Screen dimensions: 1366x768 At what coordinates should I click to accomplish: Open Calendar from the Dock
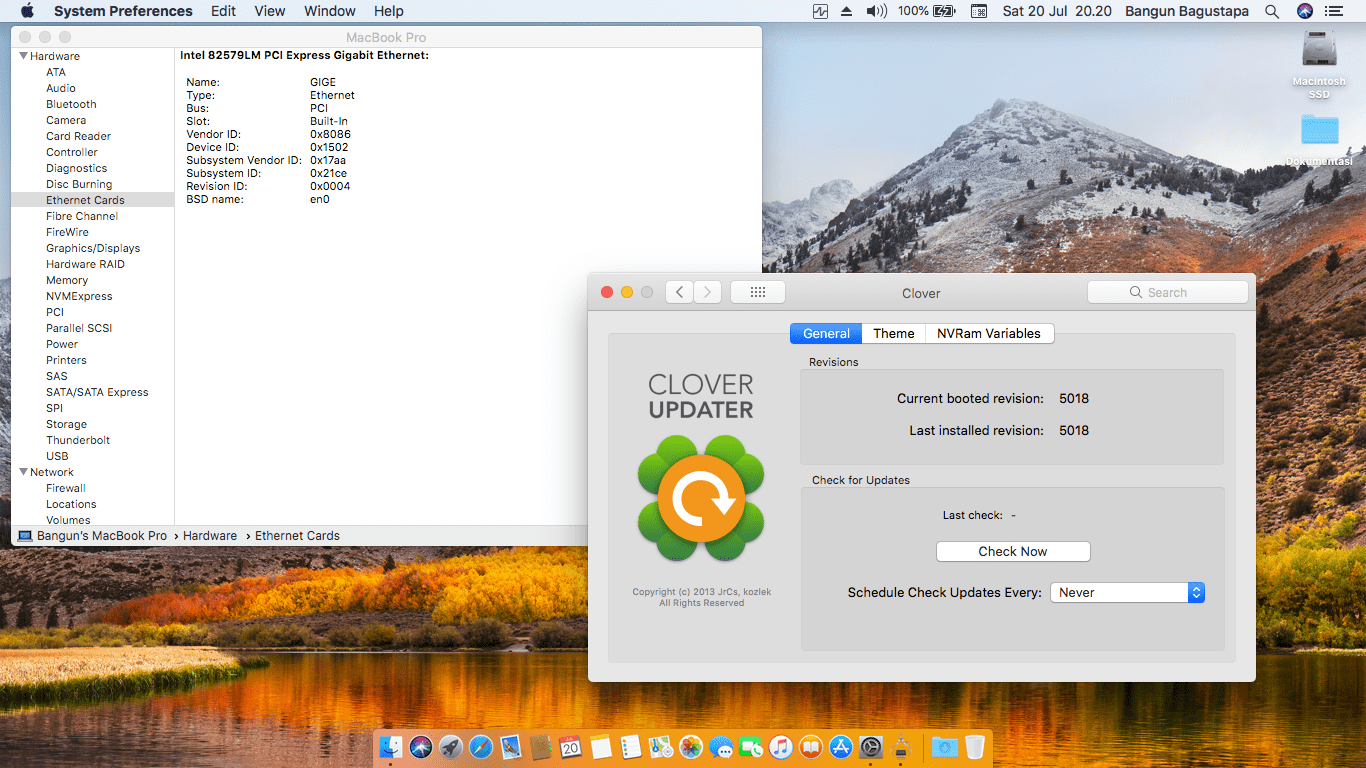[x=571, y=747]
